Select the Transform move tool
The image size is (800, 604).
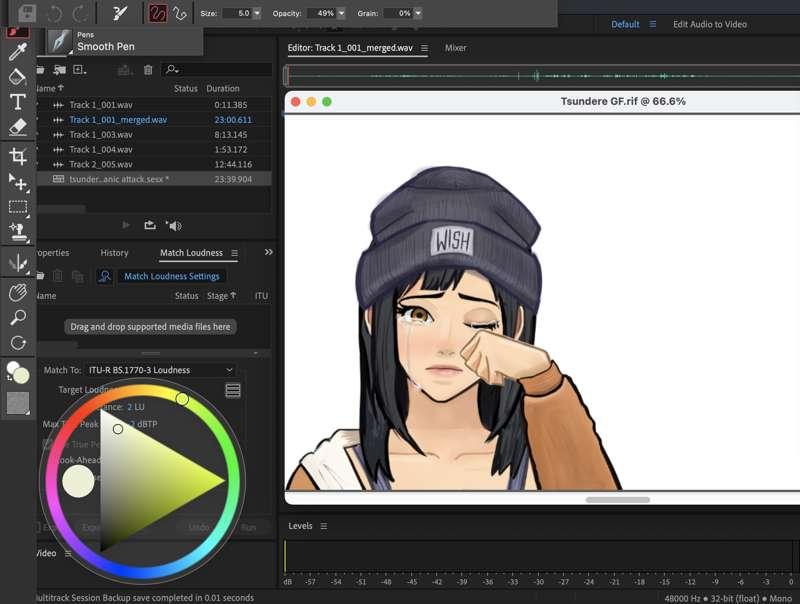tap(18, 182)
